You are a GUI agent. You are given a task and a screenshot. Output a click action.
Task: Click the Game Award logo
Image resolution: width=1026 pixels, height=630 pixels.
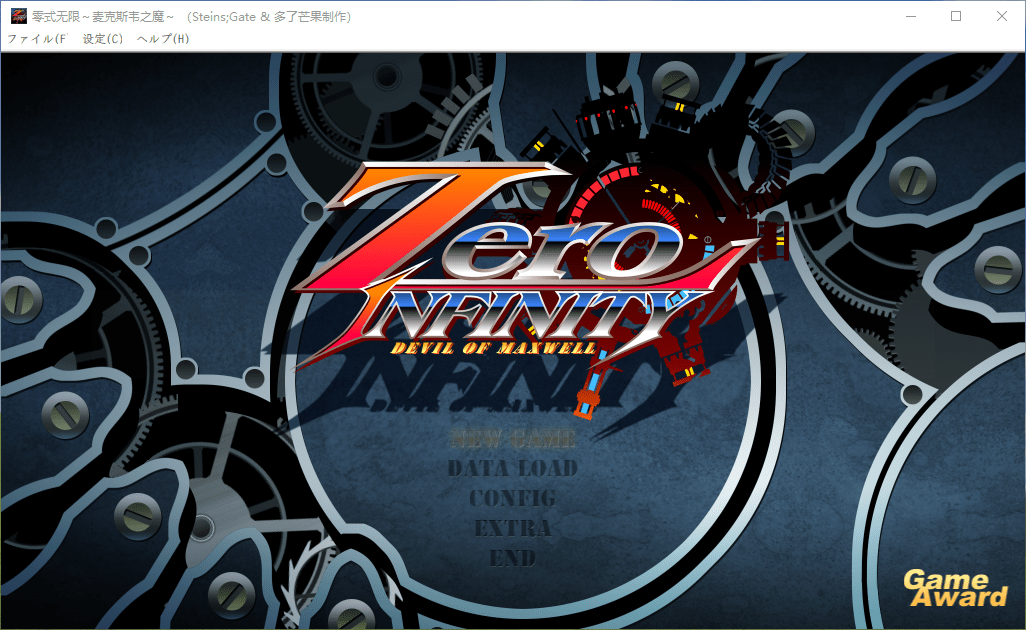point(955,588)
